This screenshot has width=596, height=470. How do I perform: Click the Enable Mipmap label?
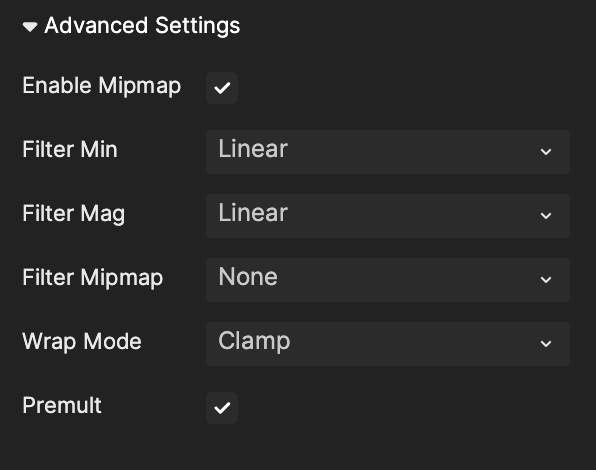point(101,86)
